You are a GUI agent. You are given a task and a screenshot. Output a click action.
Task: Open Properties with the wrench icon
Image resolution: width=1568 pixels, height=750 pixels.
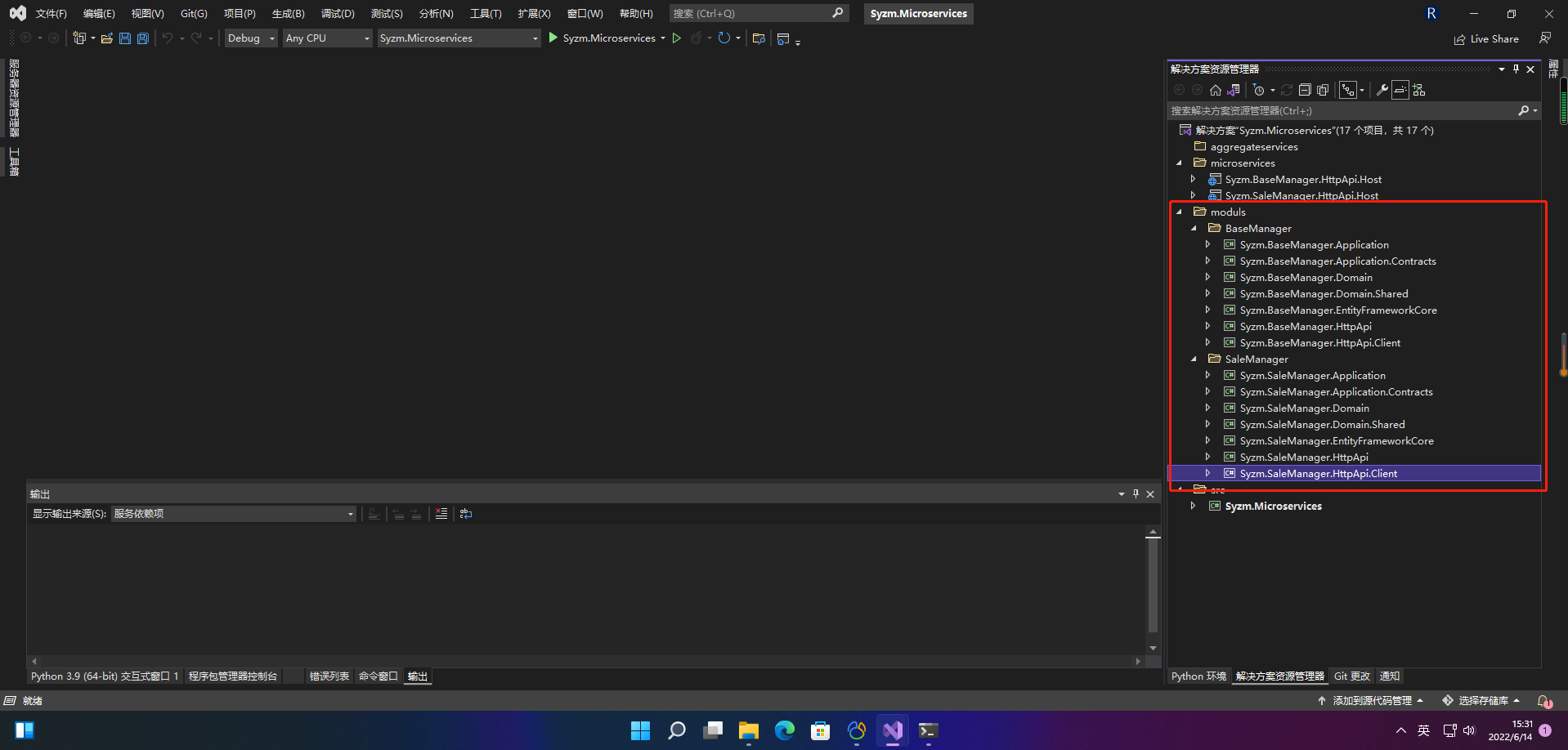coord(1382,90)
